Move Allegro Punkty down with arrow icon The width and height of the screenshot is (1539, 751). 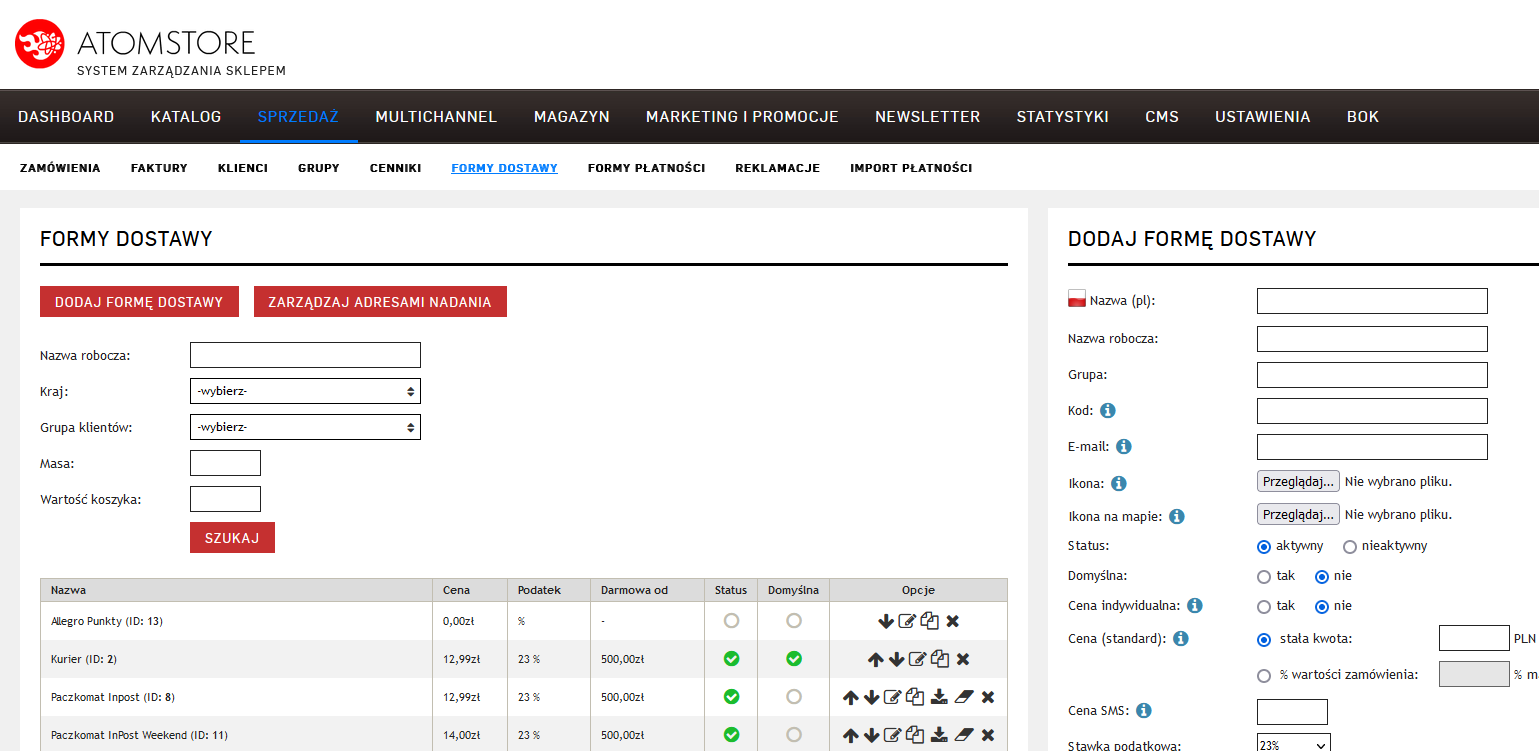[885, 621]
